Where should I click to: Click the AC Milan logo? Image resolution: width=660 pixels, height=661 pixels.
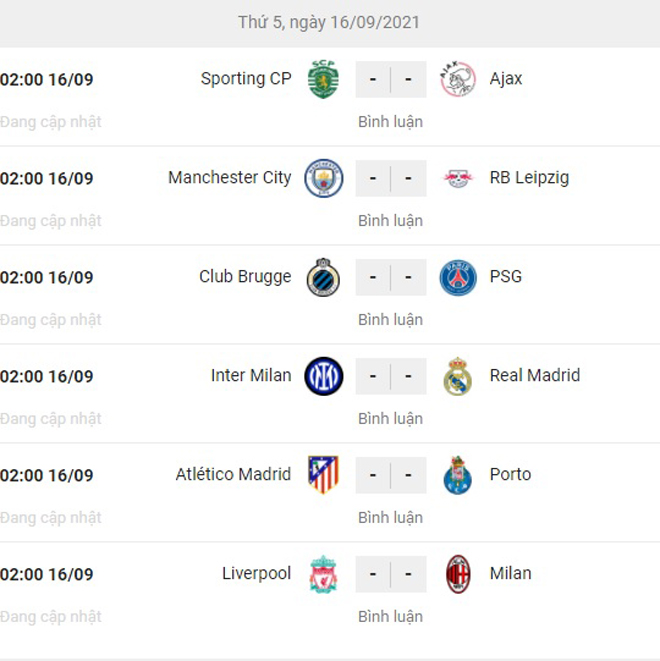tap(458, 574)
